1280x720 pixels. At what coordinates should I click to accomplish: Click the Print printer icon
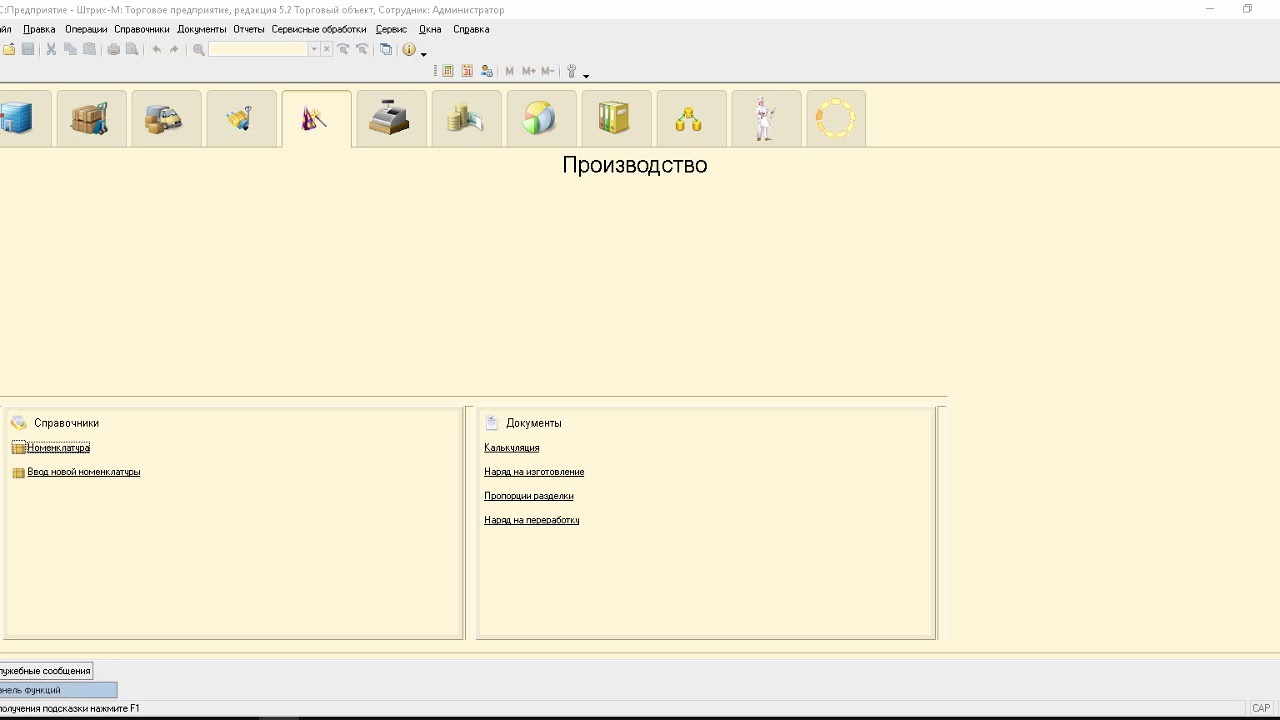click(x=113, y=49)
